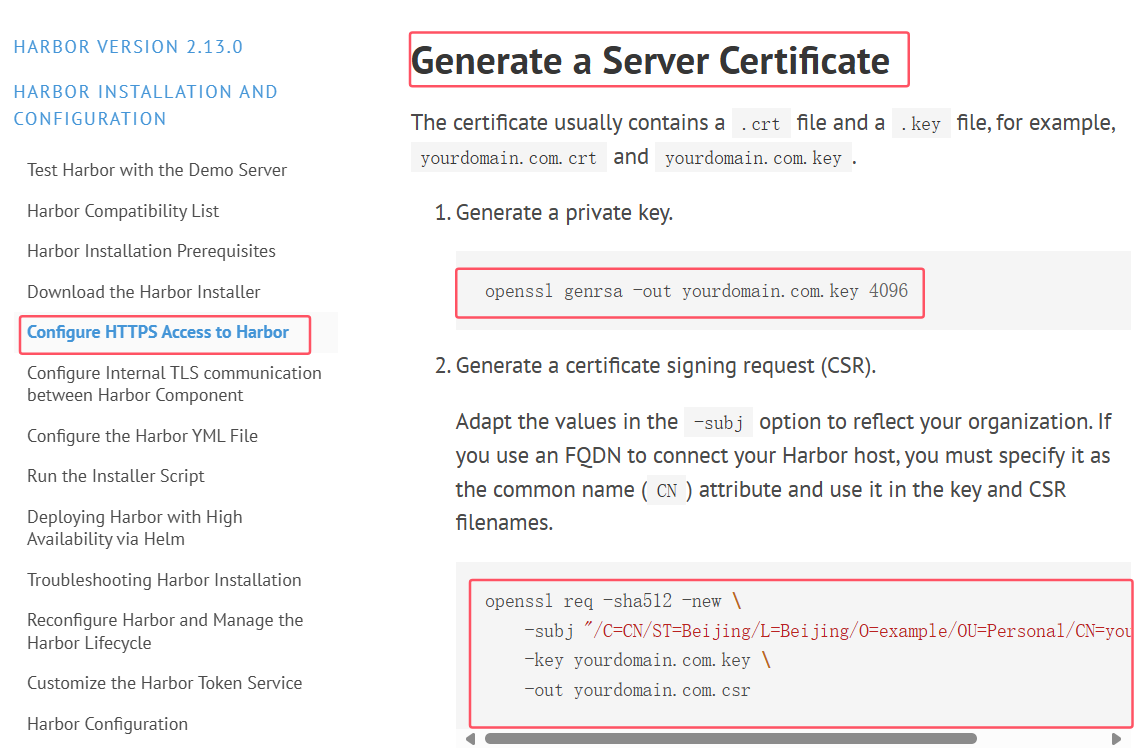Viewport: 1135px width, 755px height.
Task: Open the Harbor Configuration page
Action: click(107, 724)
